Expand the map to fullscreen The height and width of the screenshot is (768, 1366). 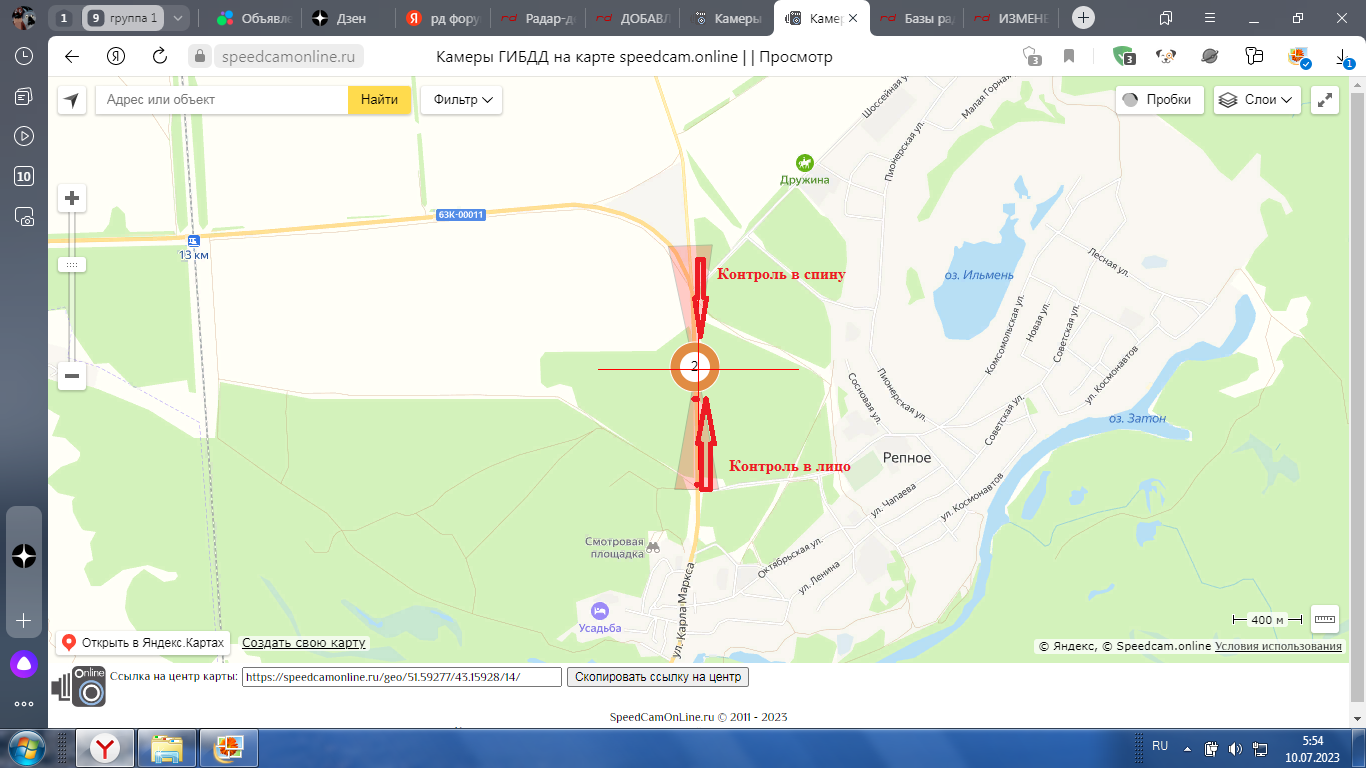point(1325,100)
